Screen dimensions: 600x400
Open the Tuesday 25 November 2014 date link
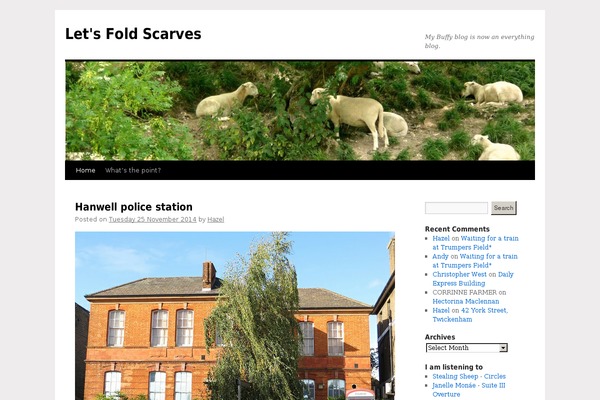[x=152, y=219]
